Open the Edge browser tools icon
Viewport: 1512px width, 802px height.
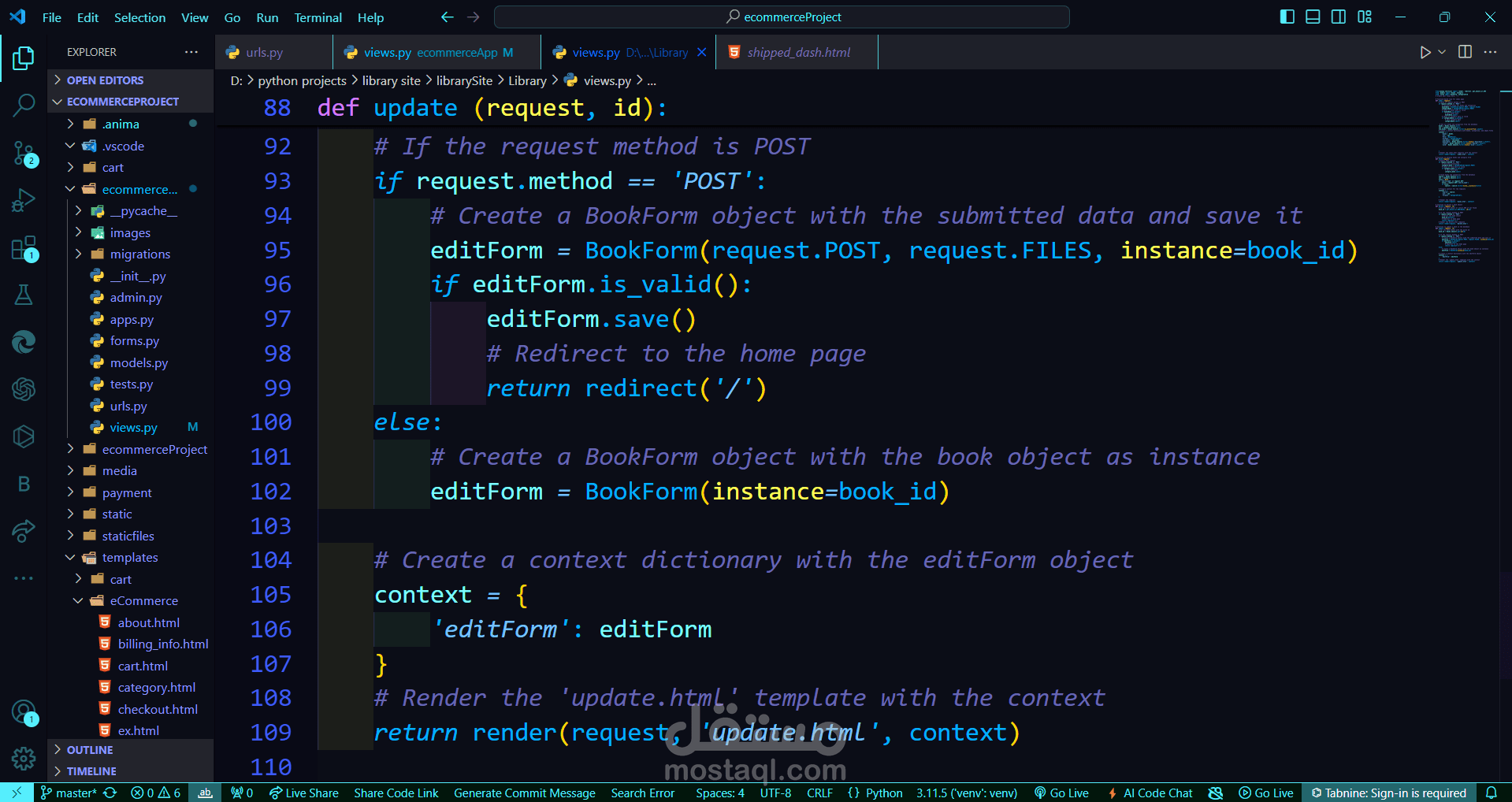point(24,342)
